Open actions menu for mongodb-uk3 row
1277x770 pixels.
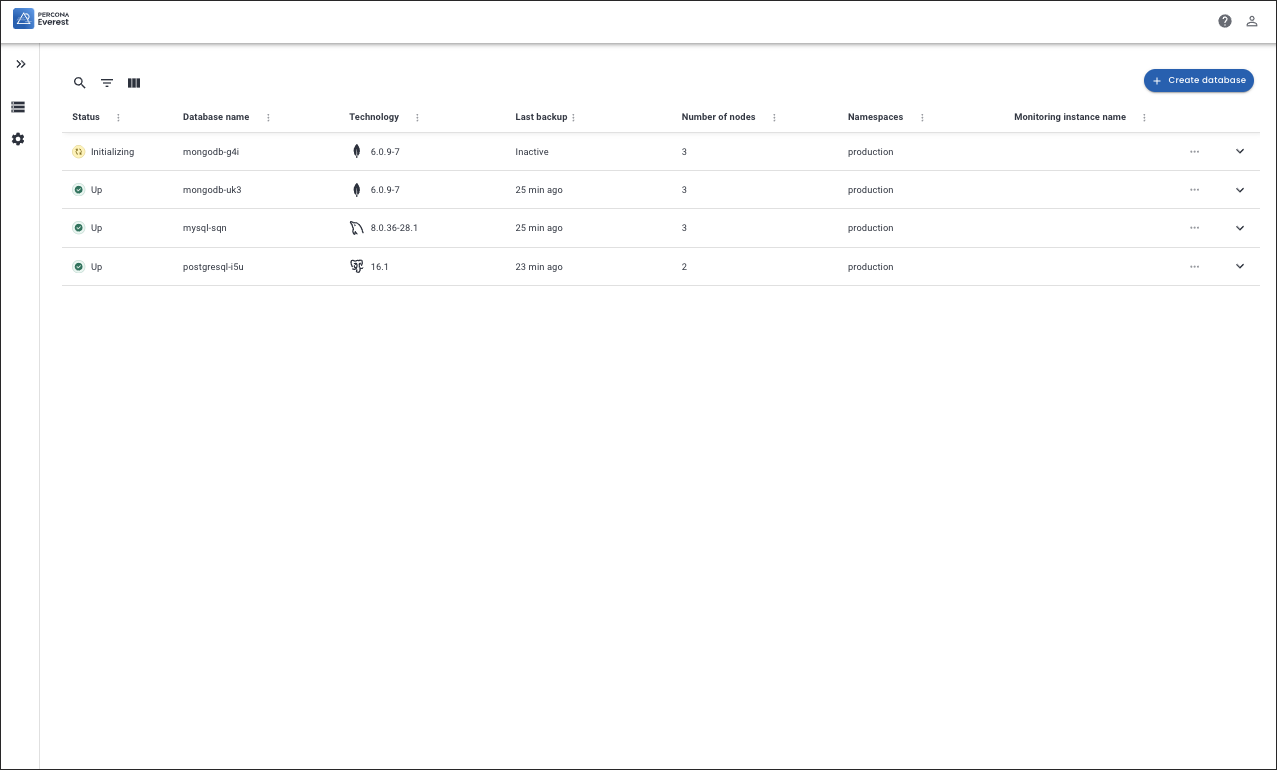pos(1194,190)
